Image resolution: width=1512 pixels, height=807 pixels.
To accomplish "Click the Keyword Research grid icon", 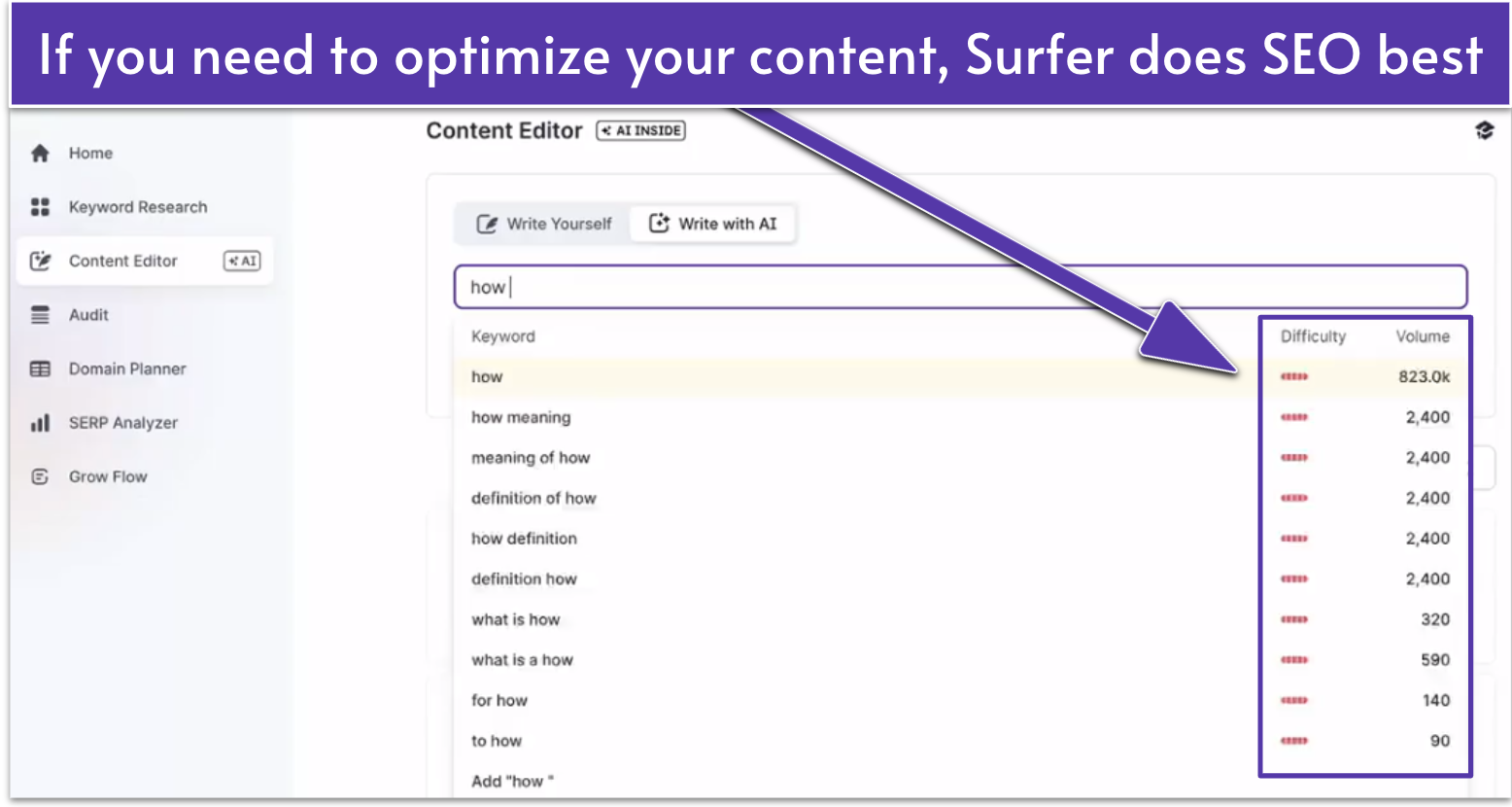I will (x=40, y=207).
